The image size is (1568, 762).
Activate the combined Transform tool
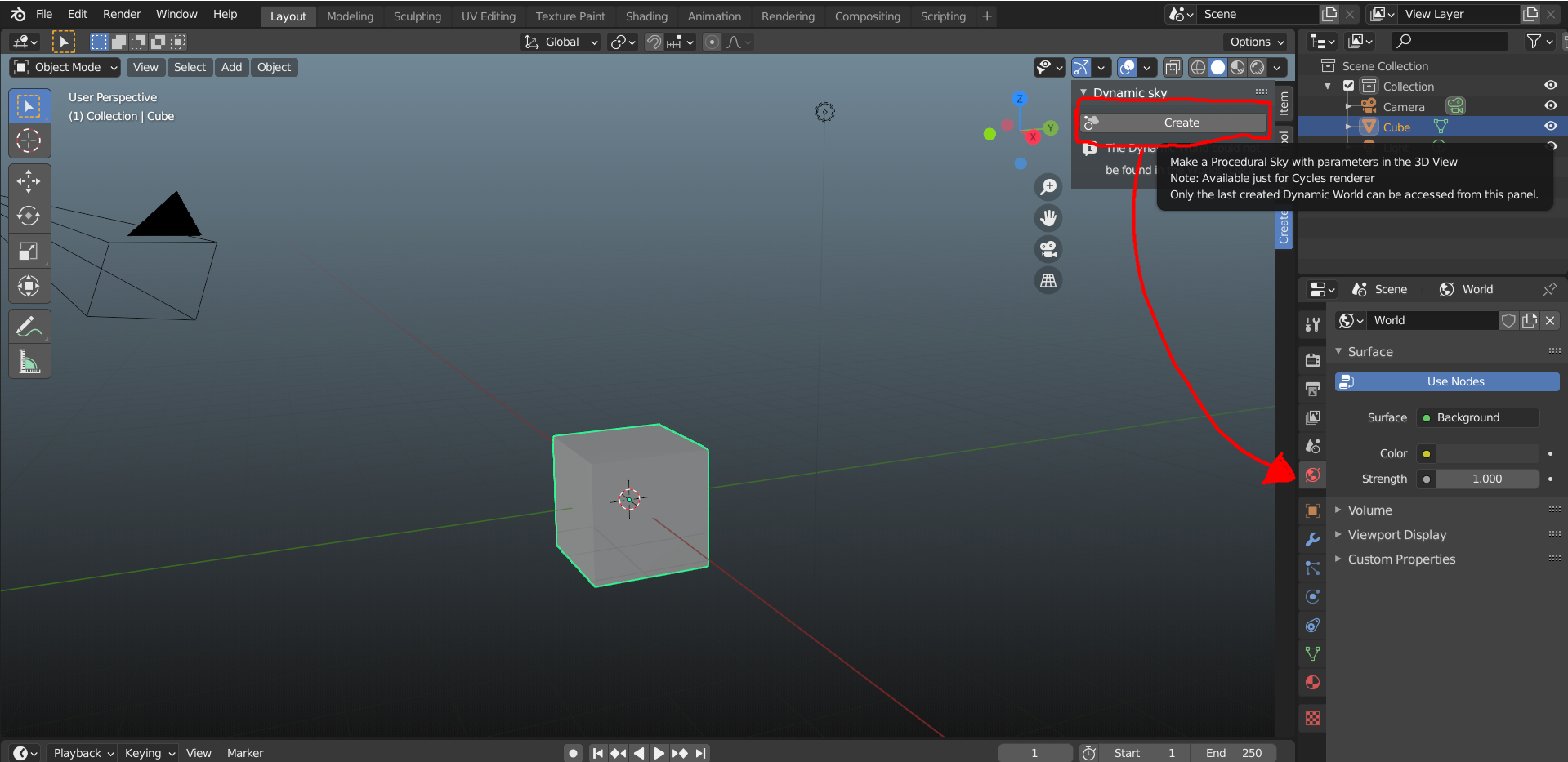[x=29, y=286]
